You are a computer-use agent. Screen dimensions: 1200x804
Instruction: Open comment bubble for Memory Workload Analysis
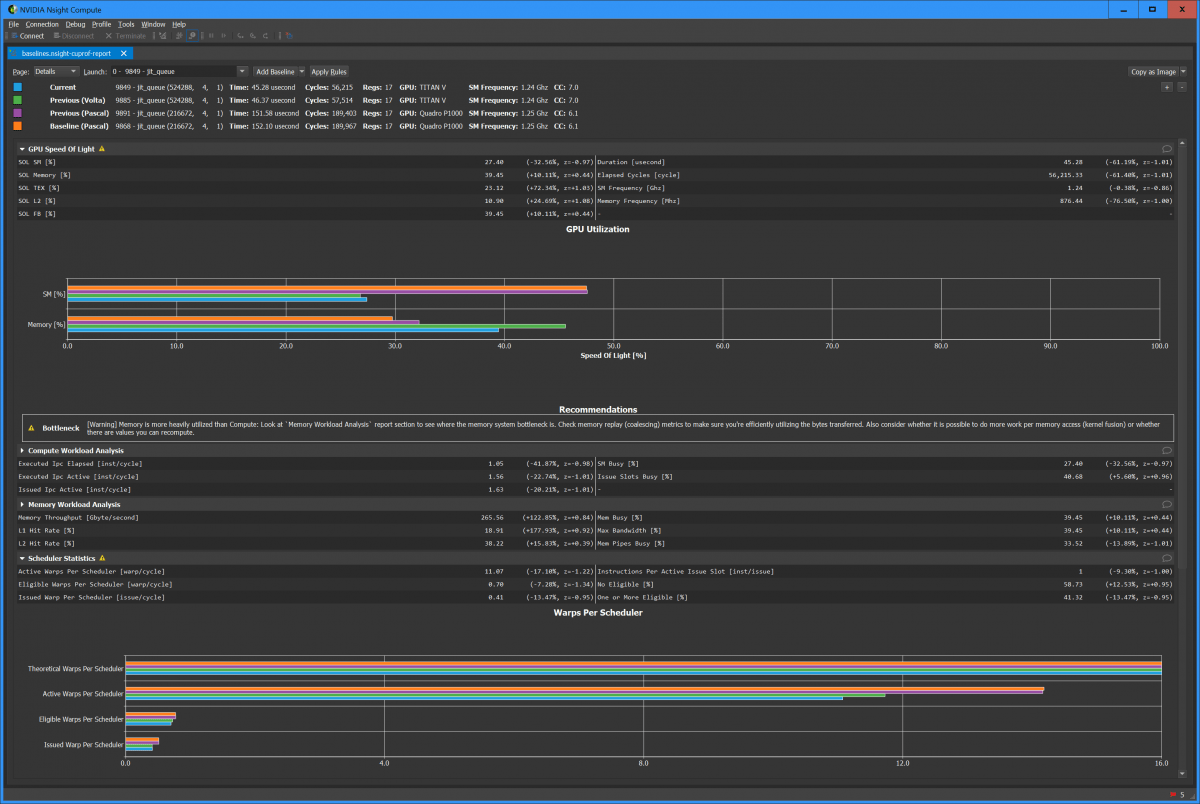coord(1167,505)
